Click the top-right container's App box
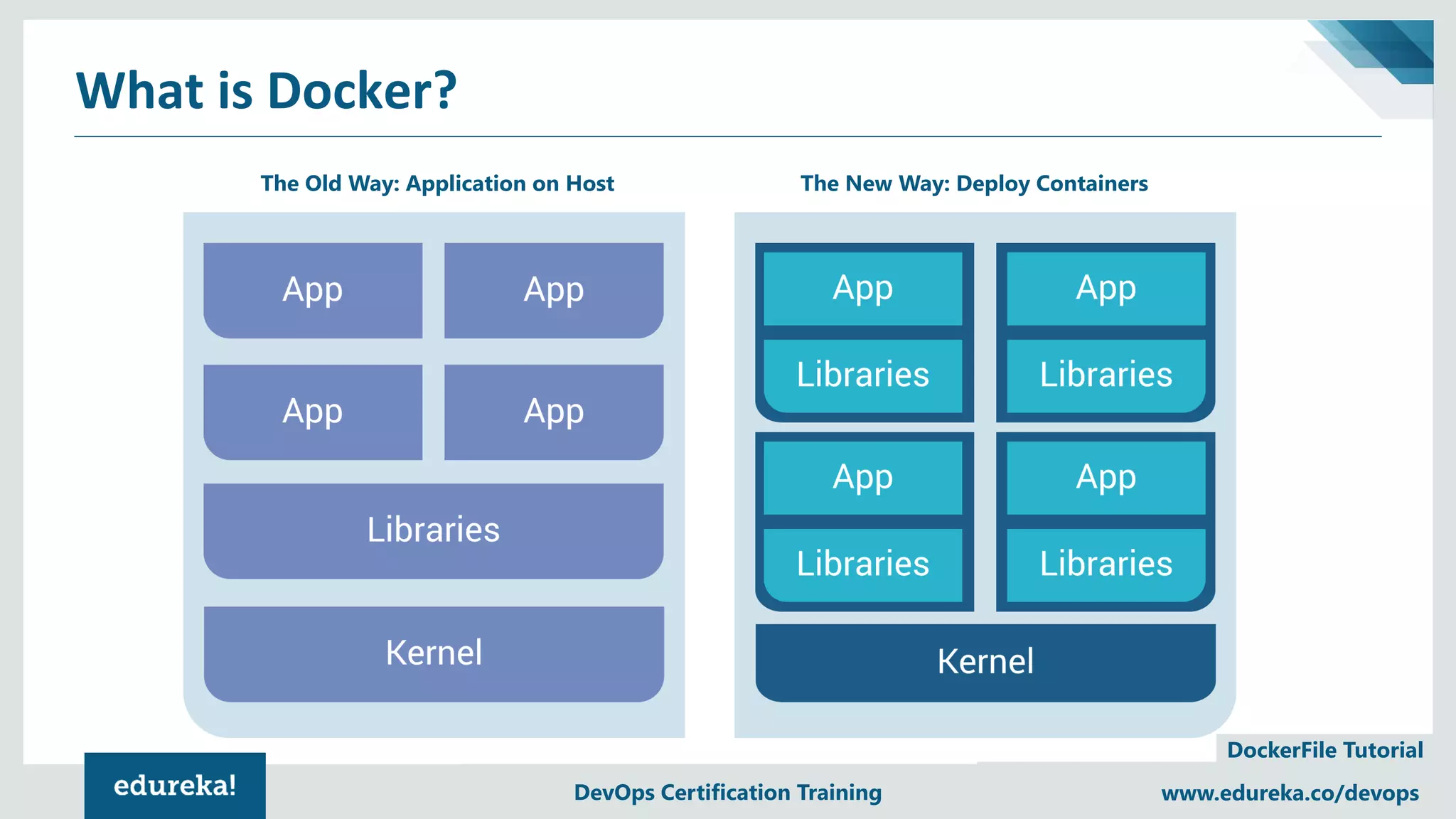This screenshot has width=1456, height=819. pyautogui.click(x=1106, y=289)
